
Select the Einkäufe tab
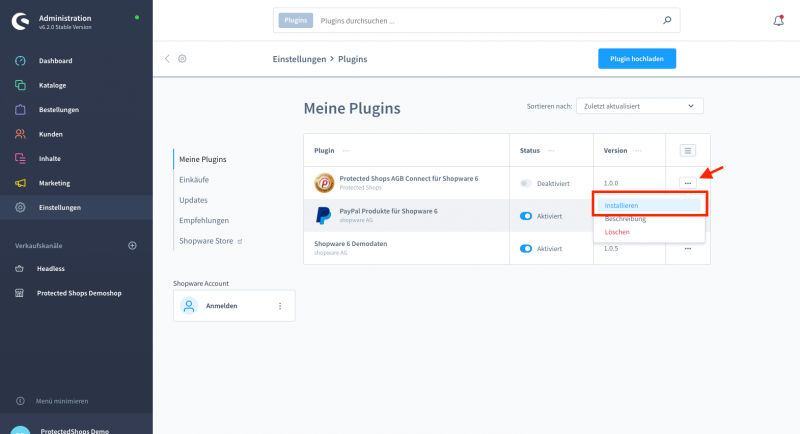(194, 180)
